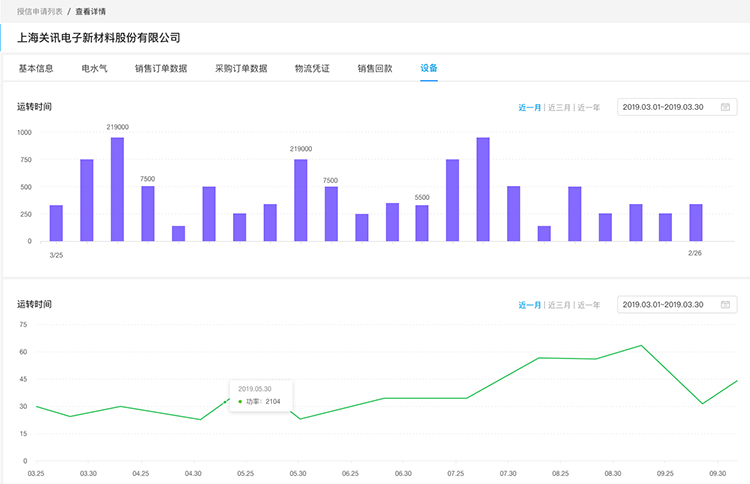Select the 设备 tab
750x484 pixels.
[429, 69]
